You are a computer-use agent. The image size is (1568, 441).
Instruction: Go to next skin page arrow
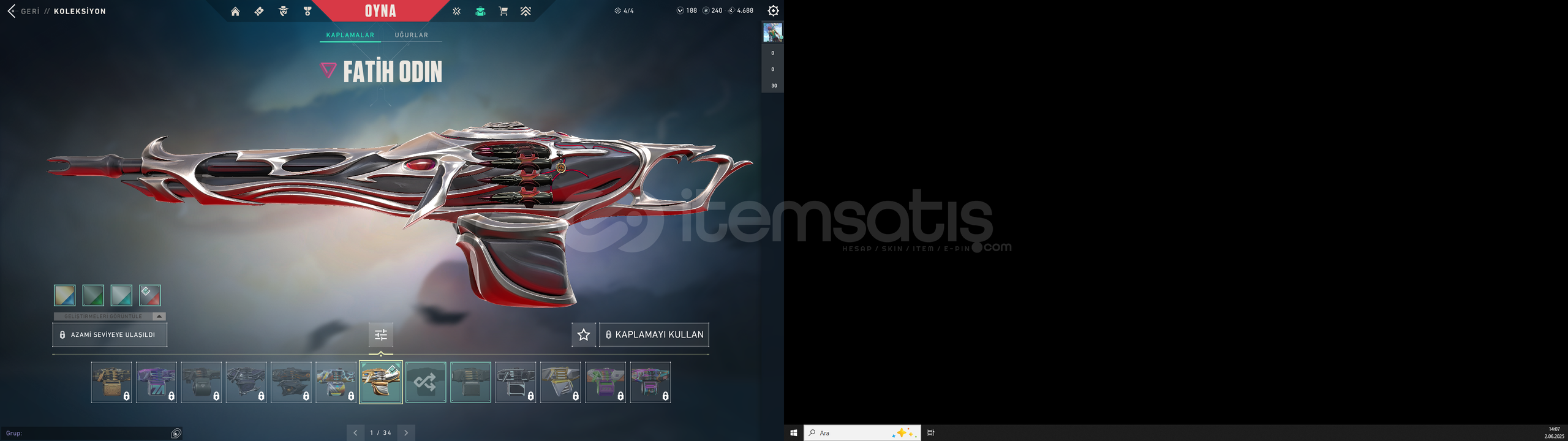[406, 433]
